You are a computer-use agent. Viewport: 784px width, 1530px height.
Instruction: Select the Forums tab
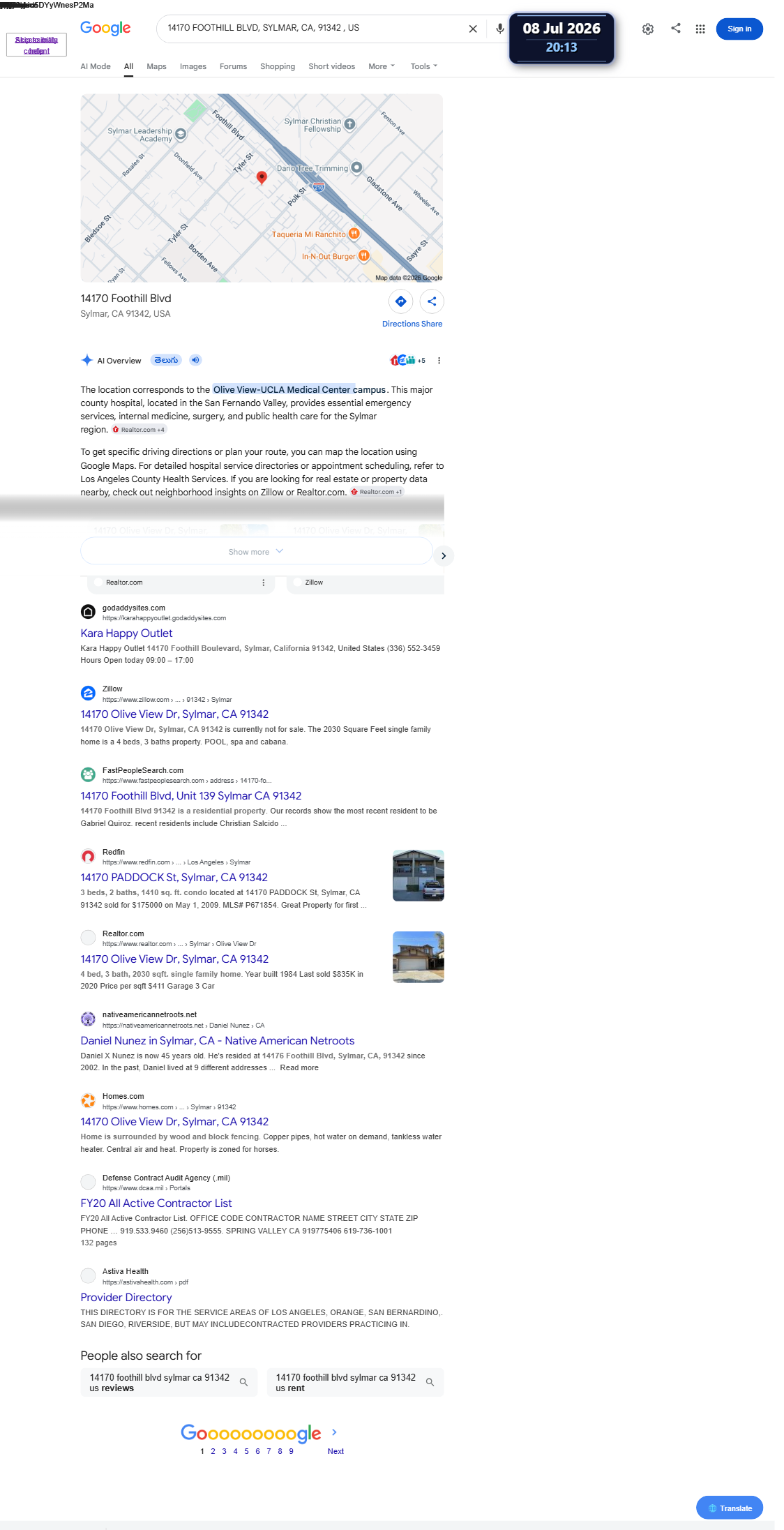coord(233,66)
